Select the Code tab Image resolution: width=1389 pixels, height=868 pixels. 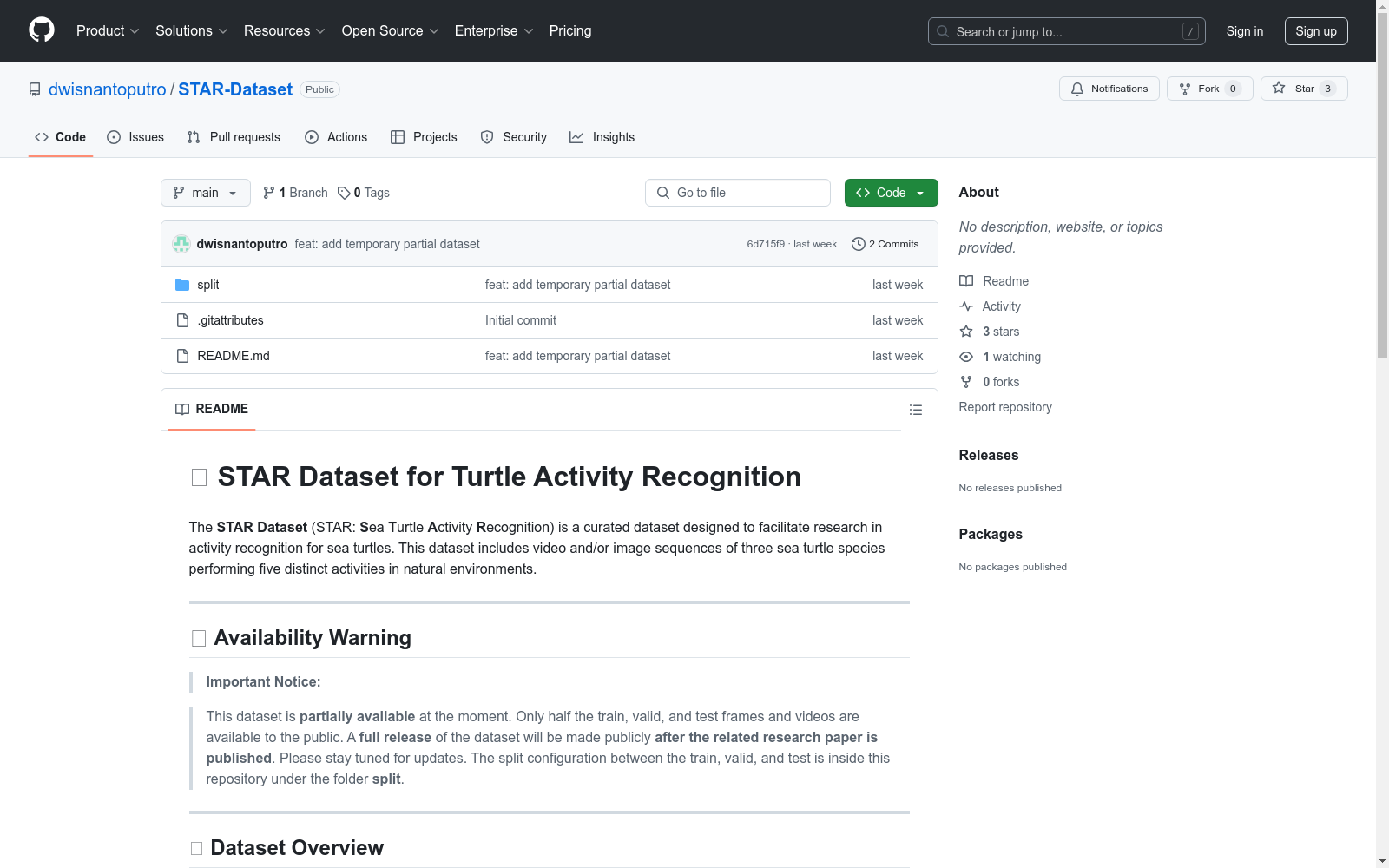point(61,137)
